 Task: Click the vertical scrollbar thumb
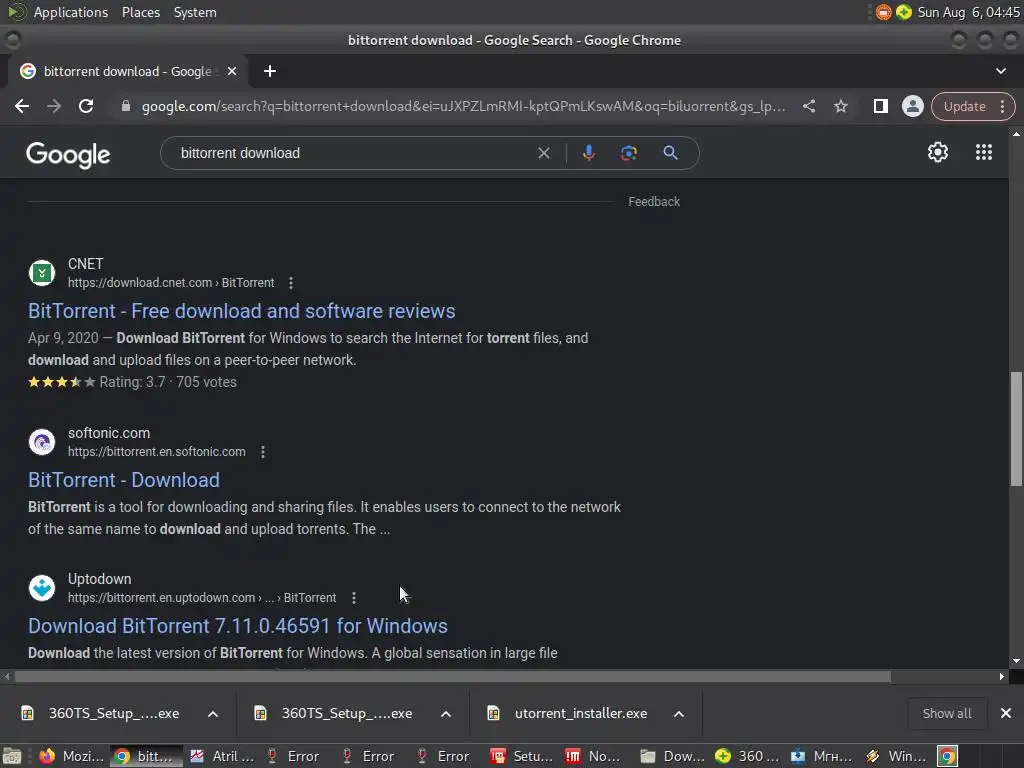coord(1016,429)
